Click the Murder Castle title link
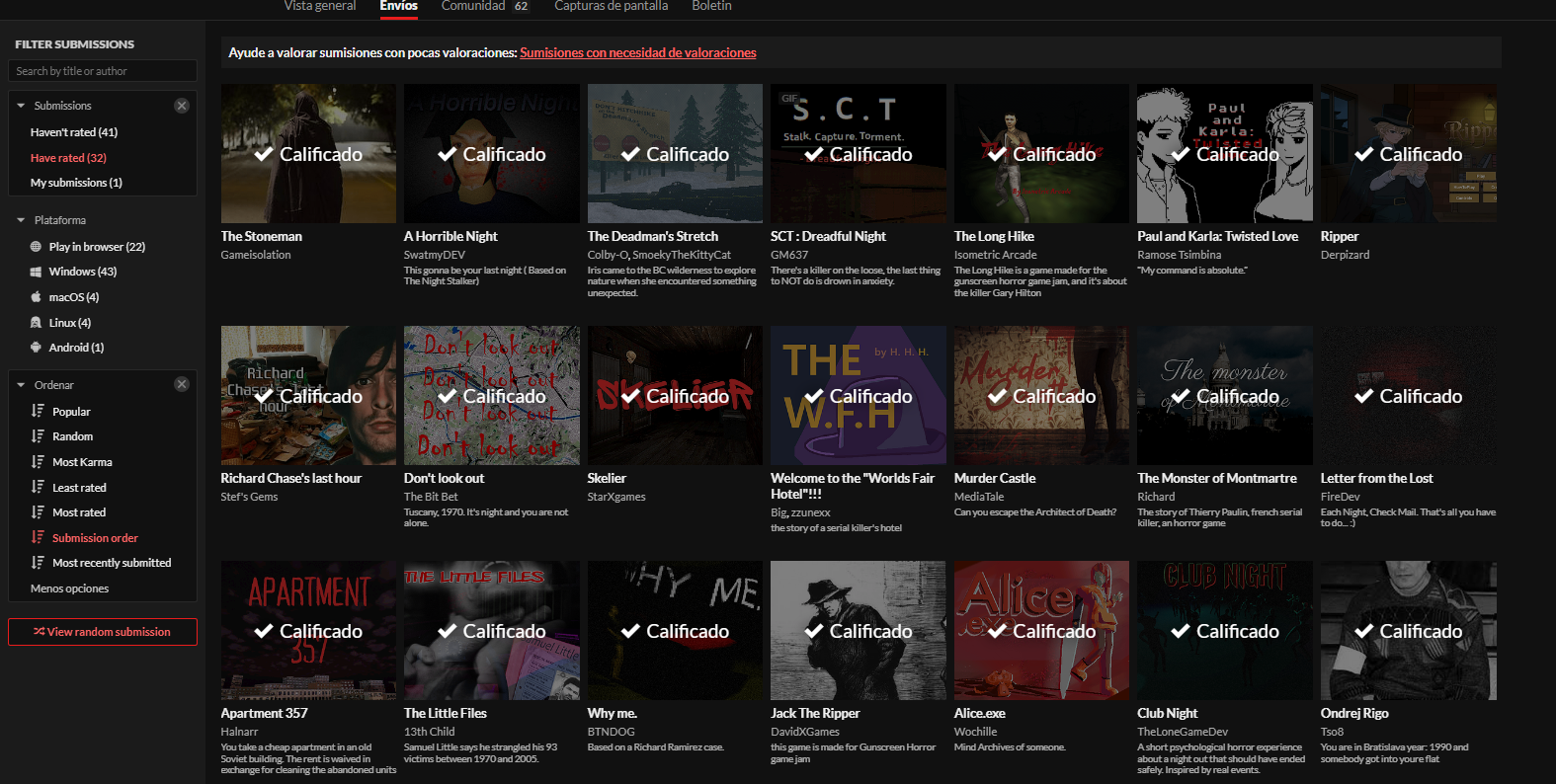Image resolution: width=1556 pixels, height=784 pixels. (x=995, y=479)
